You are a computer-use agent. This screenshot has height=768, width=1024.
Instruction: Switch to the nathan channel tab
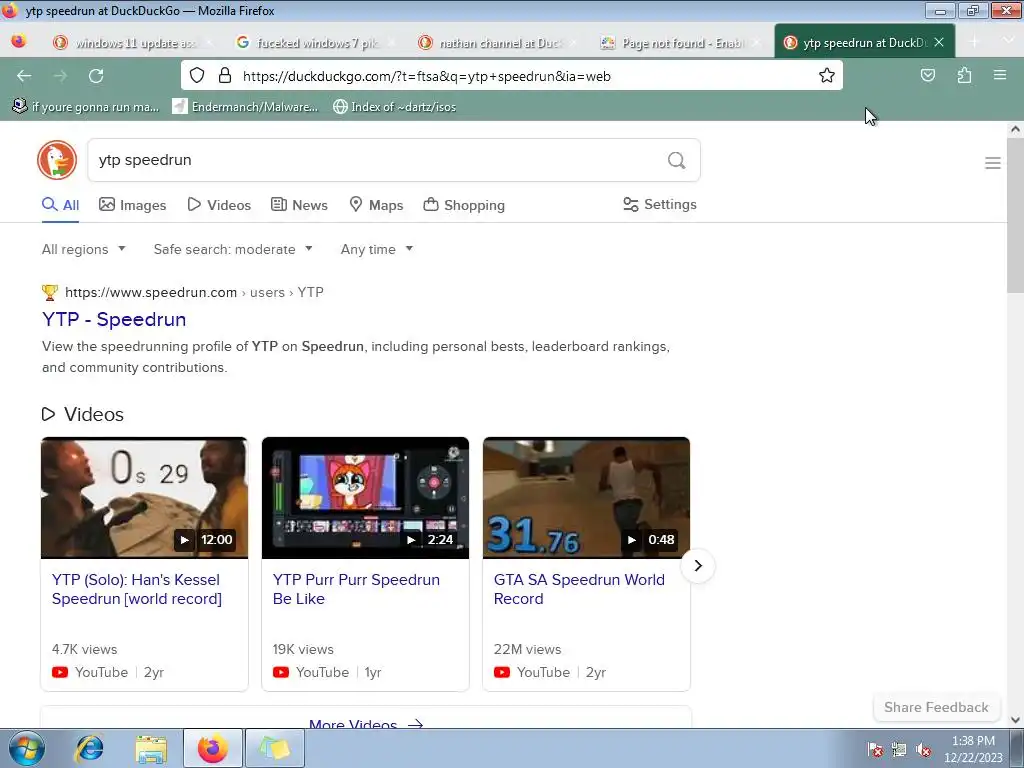click(498, 42)
